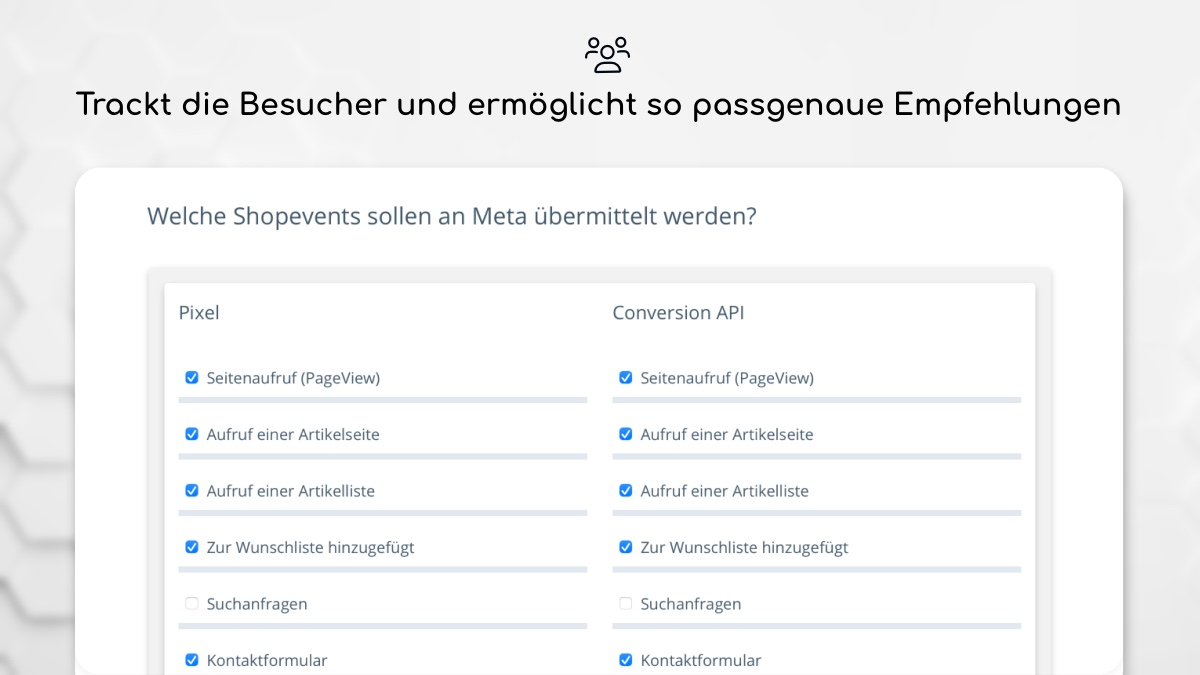Click the Pixel column heading
Viewport: 1200px width, 675px height.
[199, 313]
